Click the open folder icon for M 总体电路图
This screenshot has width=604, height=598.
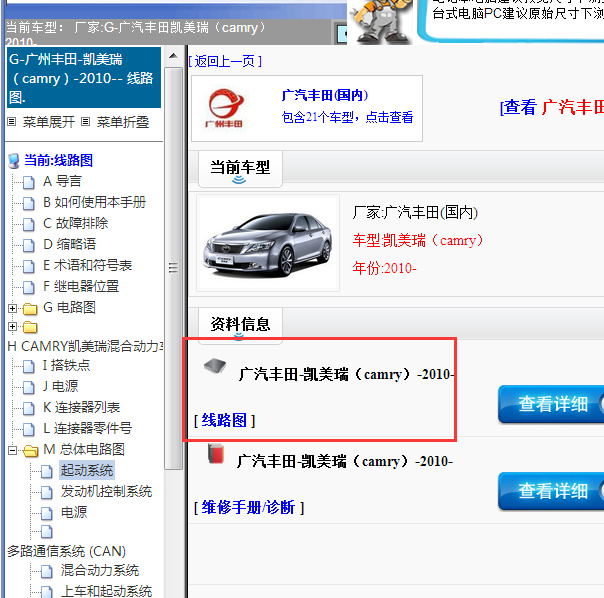[x=30, y=450]
